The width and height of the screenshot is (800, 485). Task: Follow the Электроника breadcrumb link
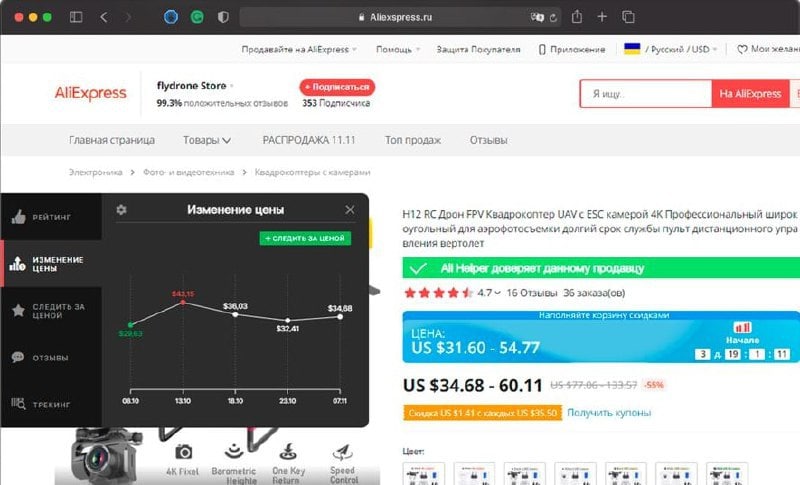[x=95, y=172]
